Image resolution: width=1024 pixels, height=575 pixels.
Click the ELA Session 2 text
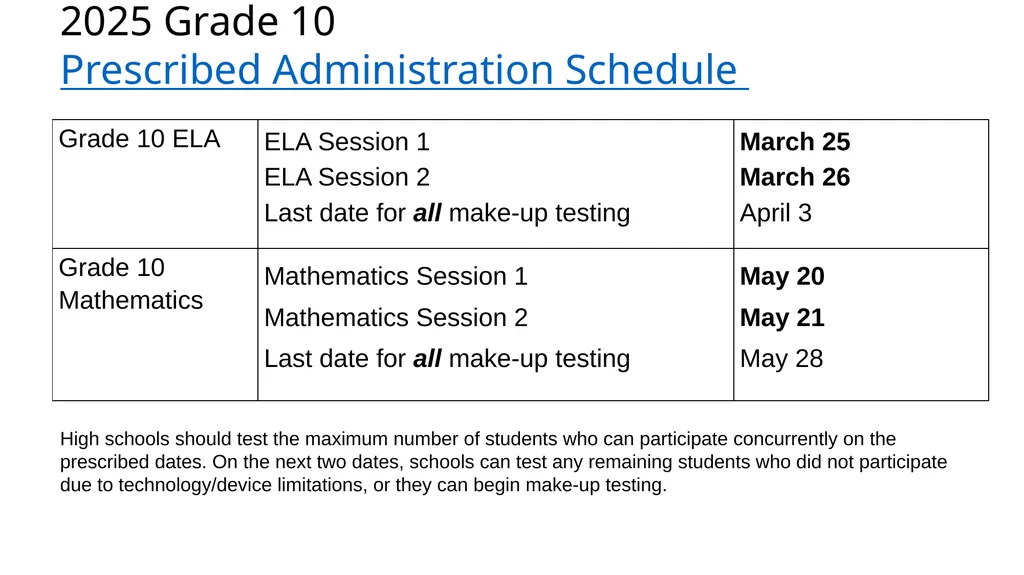click(x=347, y=177)
